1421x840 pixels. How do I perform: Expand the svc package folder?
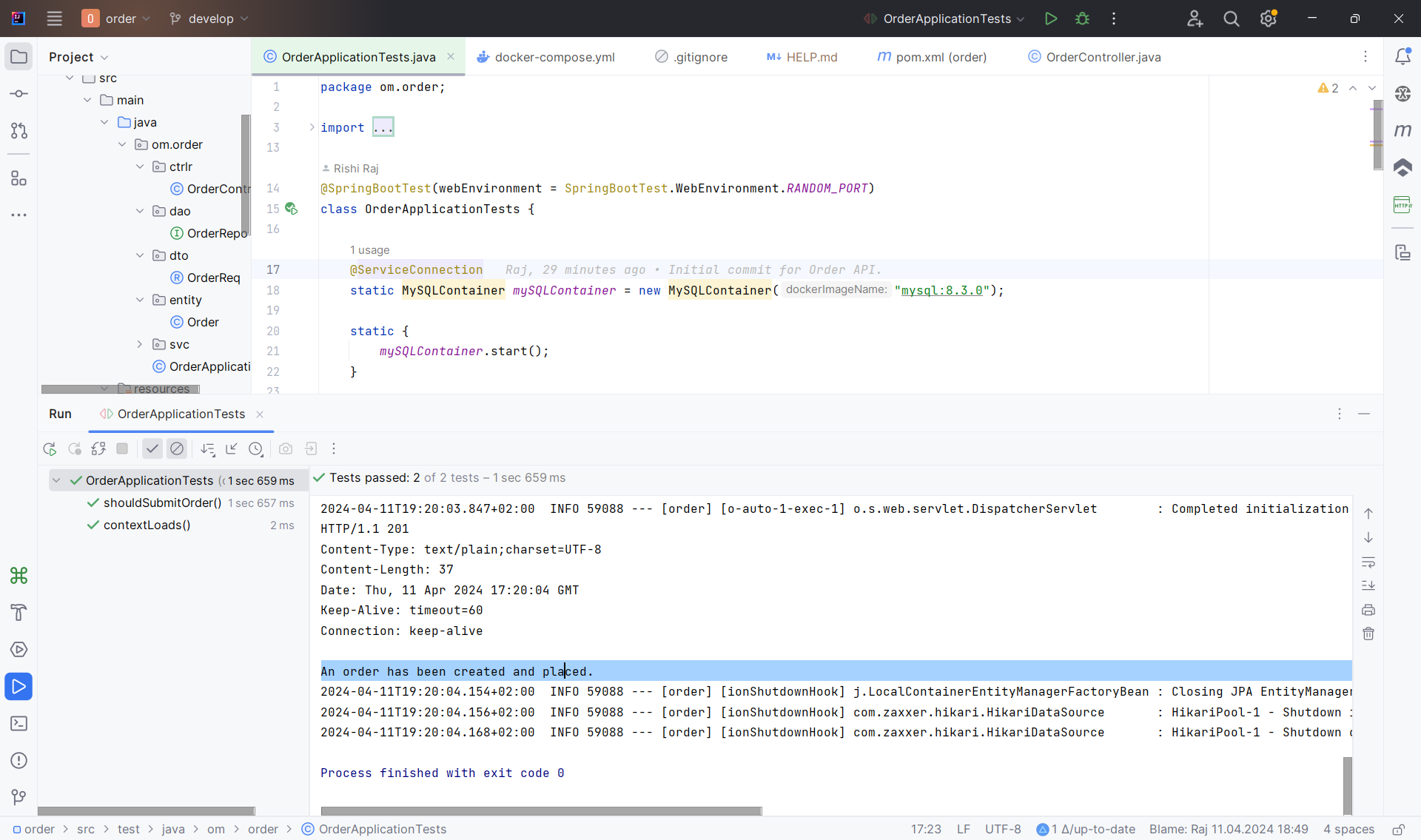point(140,344)
